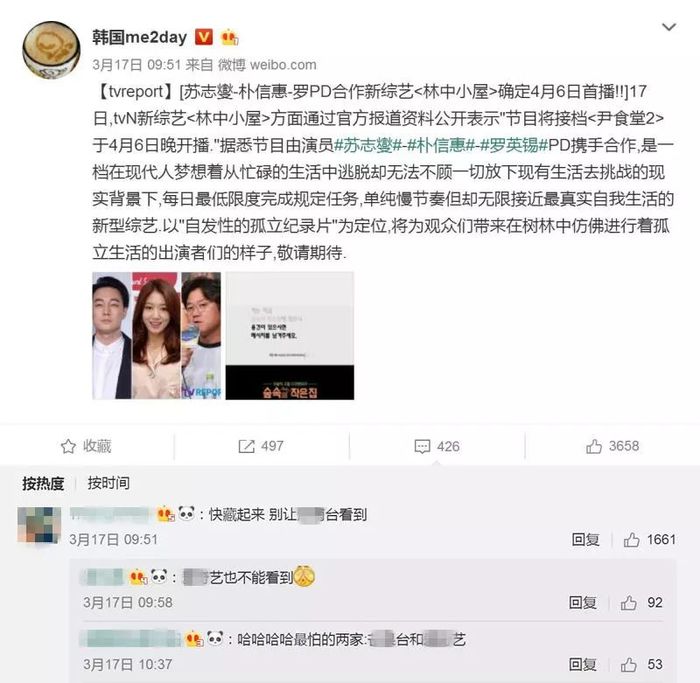The height and width of the screenshot is (683, 700).
Task: Favorite the post with the 收藏 star
Action: 86,446
